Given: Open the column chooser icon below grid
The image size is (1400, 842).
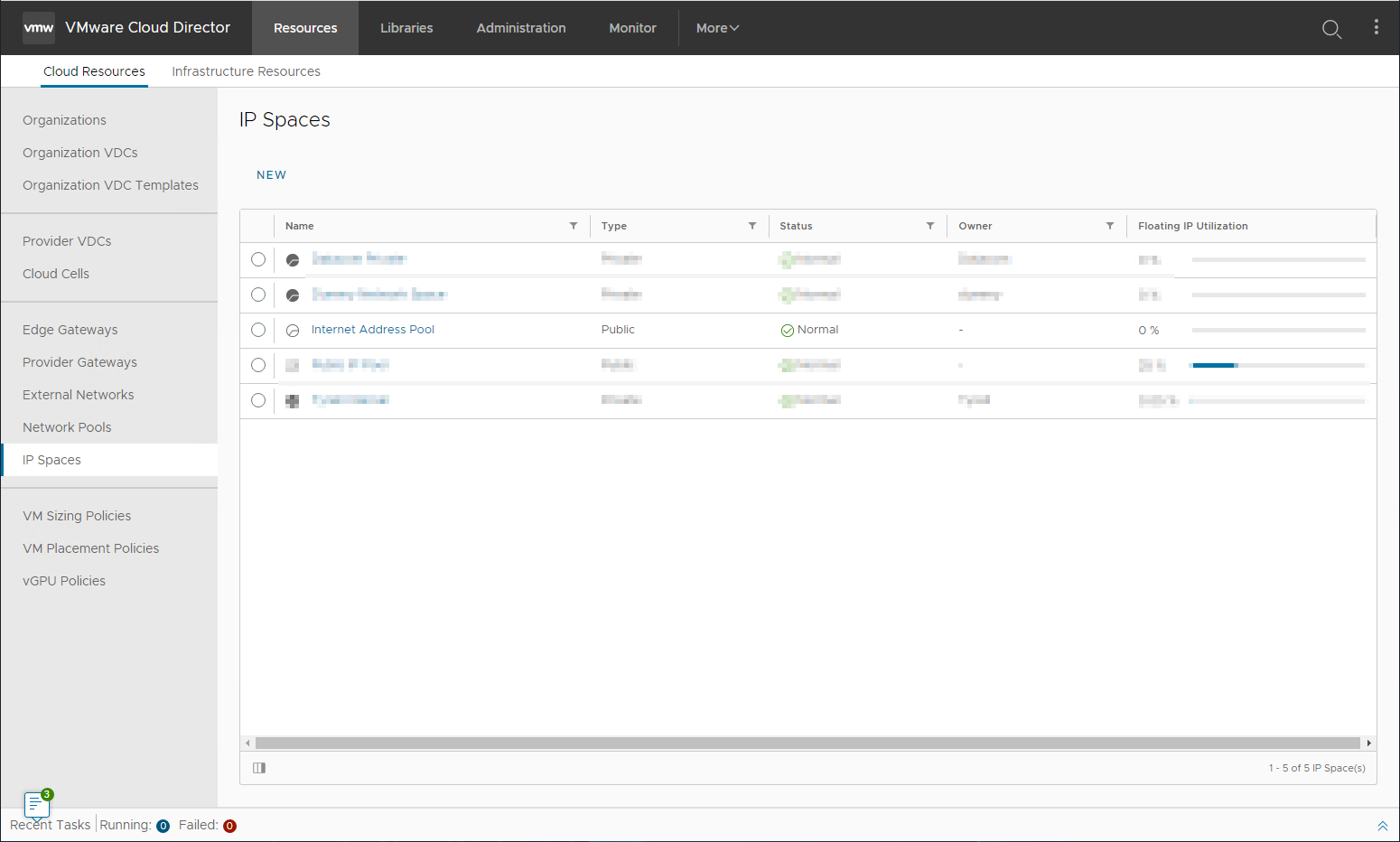Looking at the screenshot, I should pos(259,768).
